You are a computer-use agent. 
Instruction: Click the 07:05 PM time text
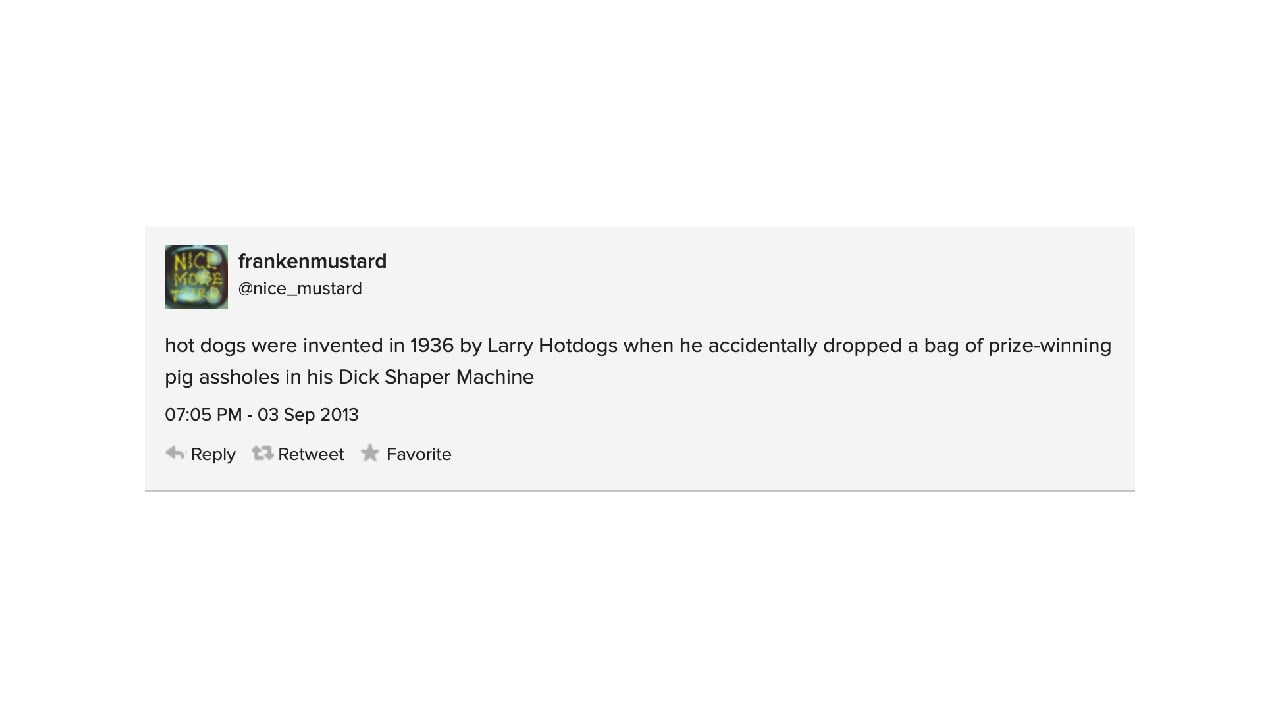[203, 415]
